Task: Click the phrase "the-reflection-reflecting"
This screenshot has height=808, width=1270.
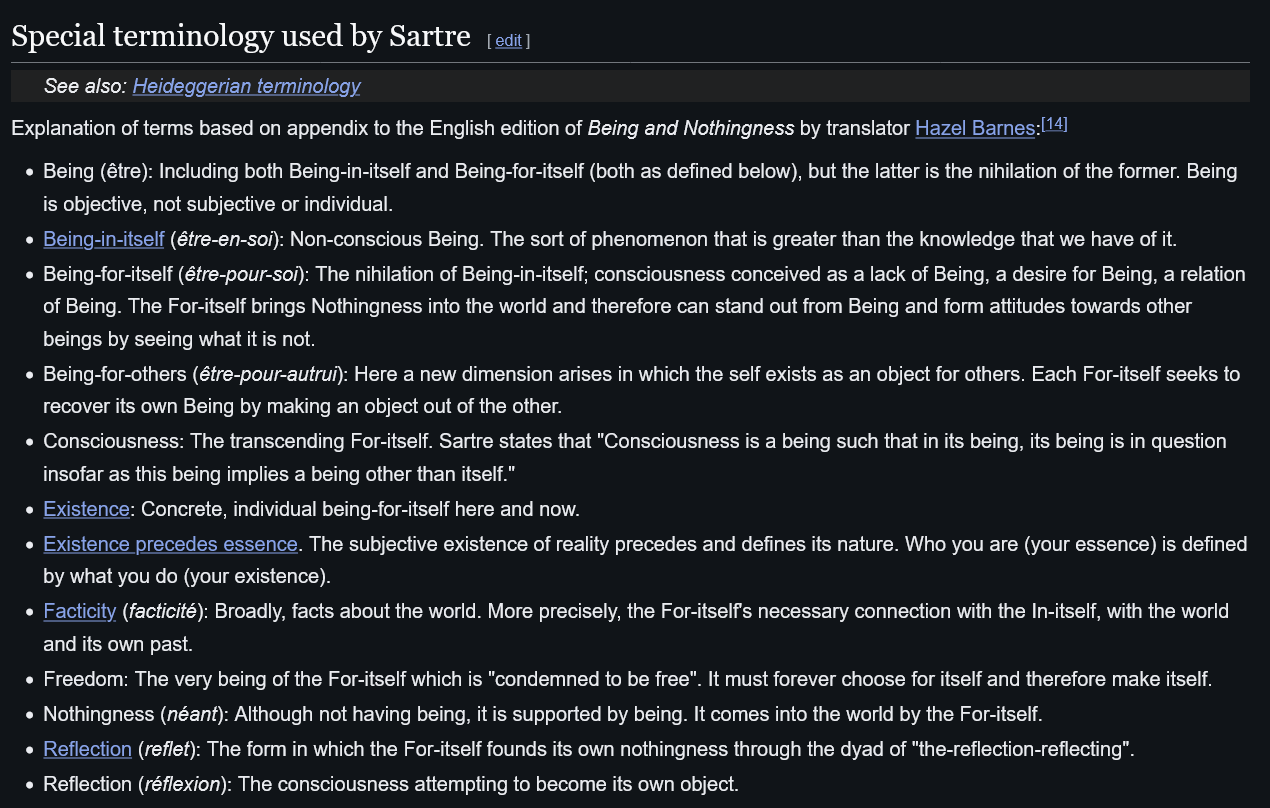Action: [x=1021, y=749]
